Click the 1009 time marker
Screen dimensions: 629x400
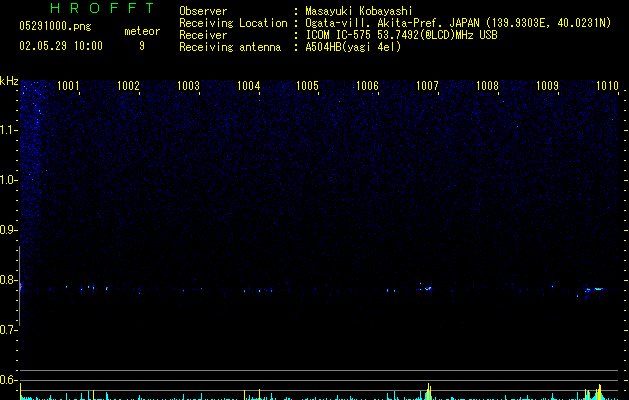point(547,86)
